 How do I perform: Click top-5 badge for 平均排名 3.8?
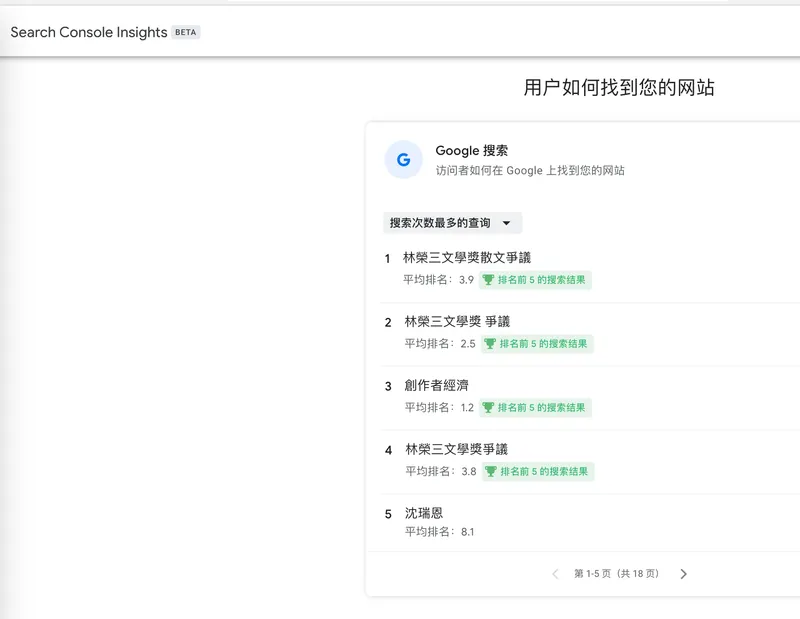pos(538,471)
